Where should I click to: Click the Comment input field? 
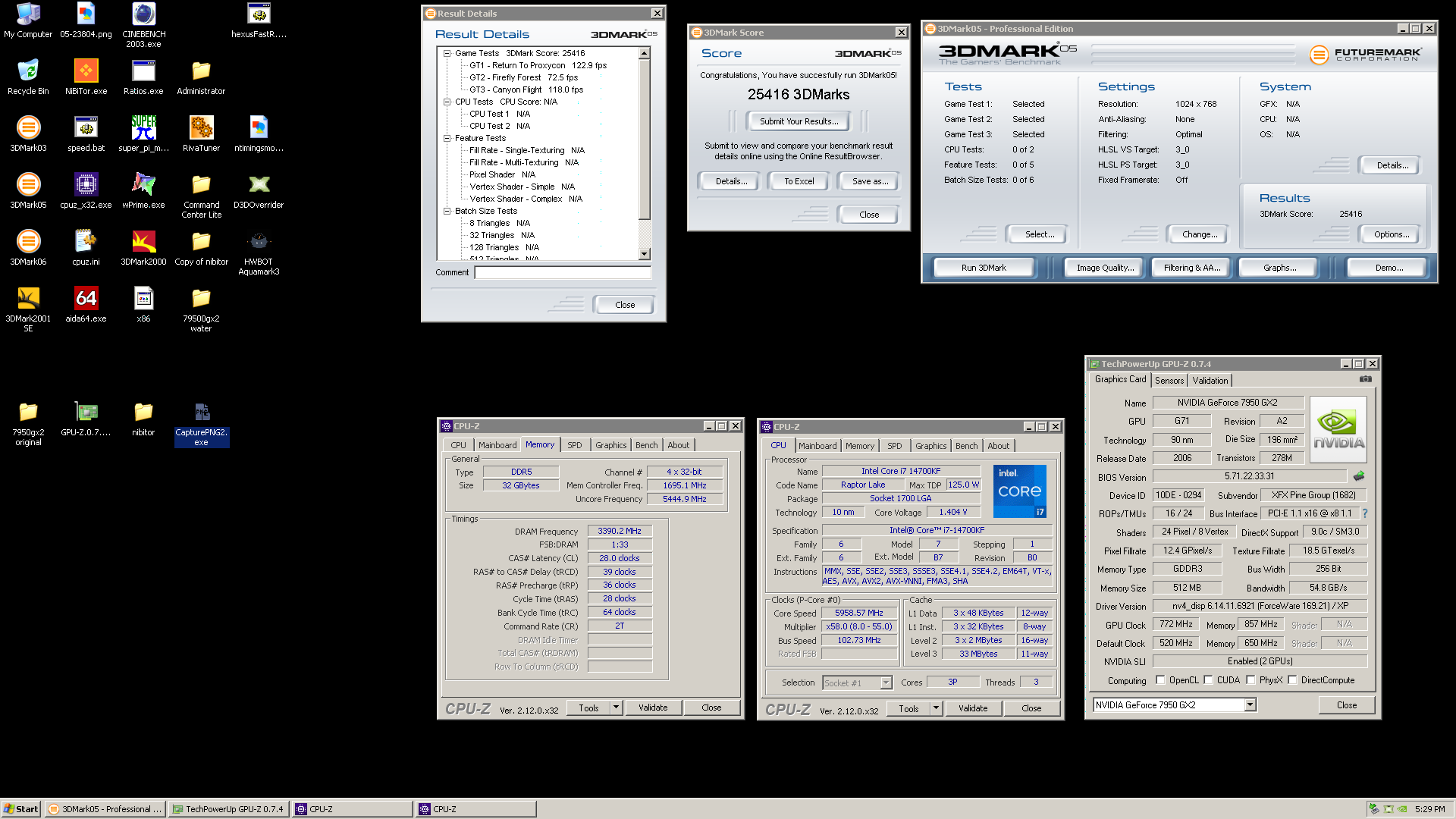click(x=563, y=272)
